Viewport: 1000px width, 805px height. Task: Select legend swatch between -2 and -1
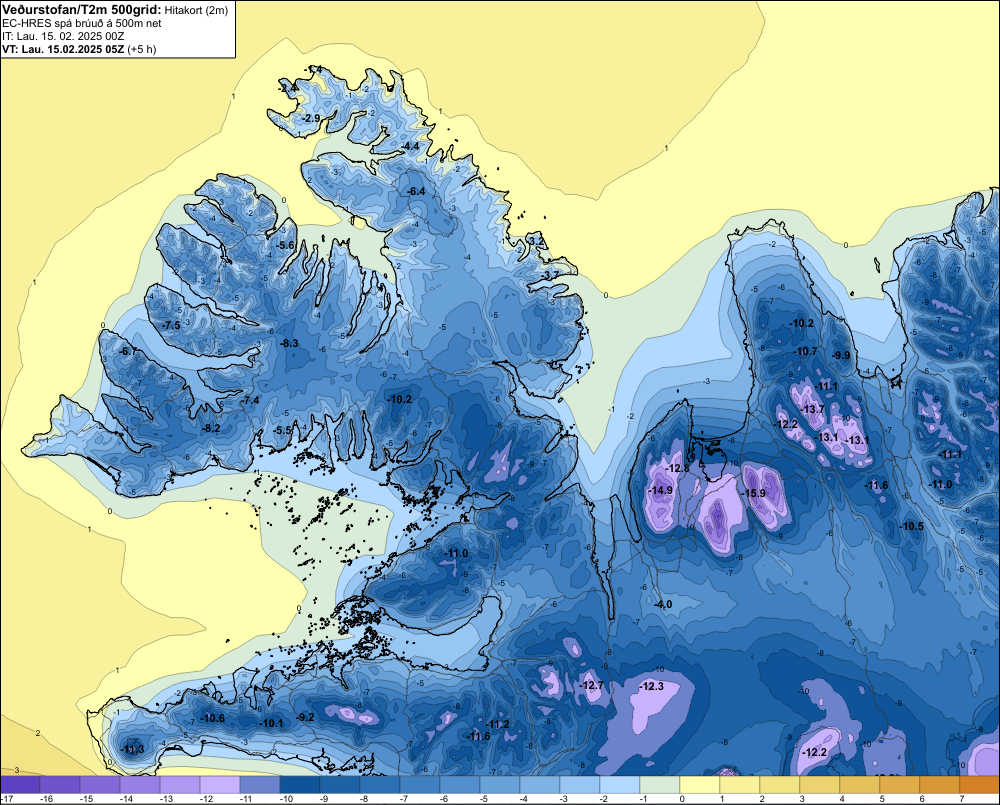620,785
